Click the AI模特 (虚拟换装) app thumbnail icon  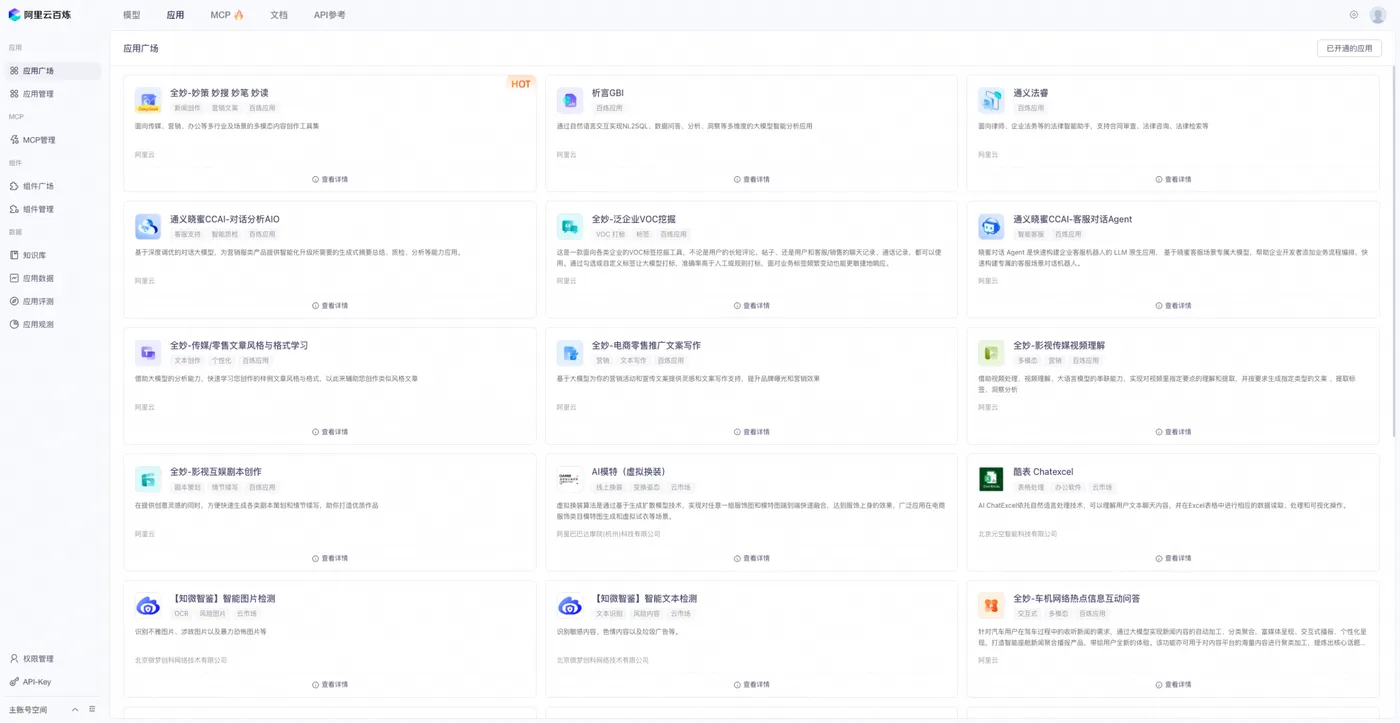click(570, 479)
